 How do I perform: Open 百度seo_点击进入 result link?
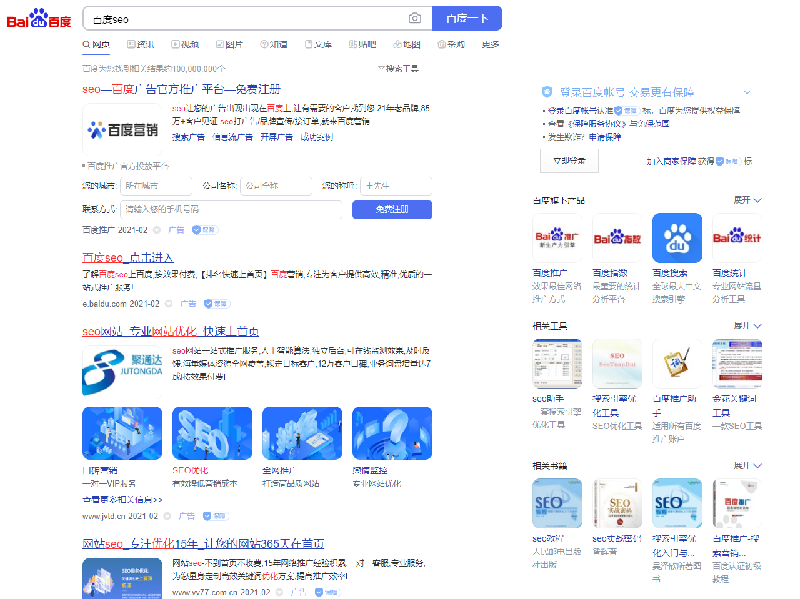point(128,258)
